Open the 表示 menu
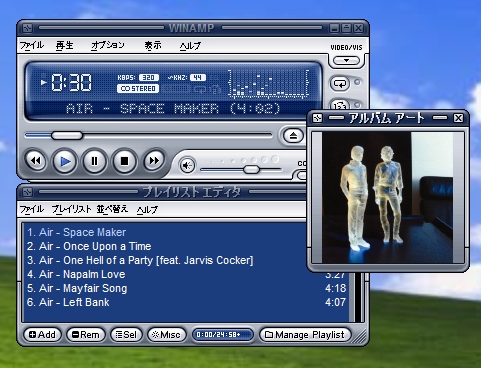The width and height of the screenshot is (481, 368). coord(153,45)
